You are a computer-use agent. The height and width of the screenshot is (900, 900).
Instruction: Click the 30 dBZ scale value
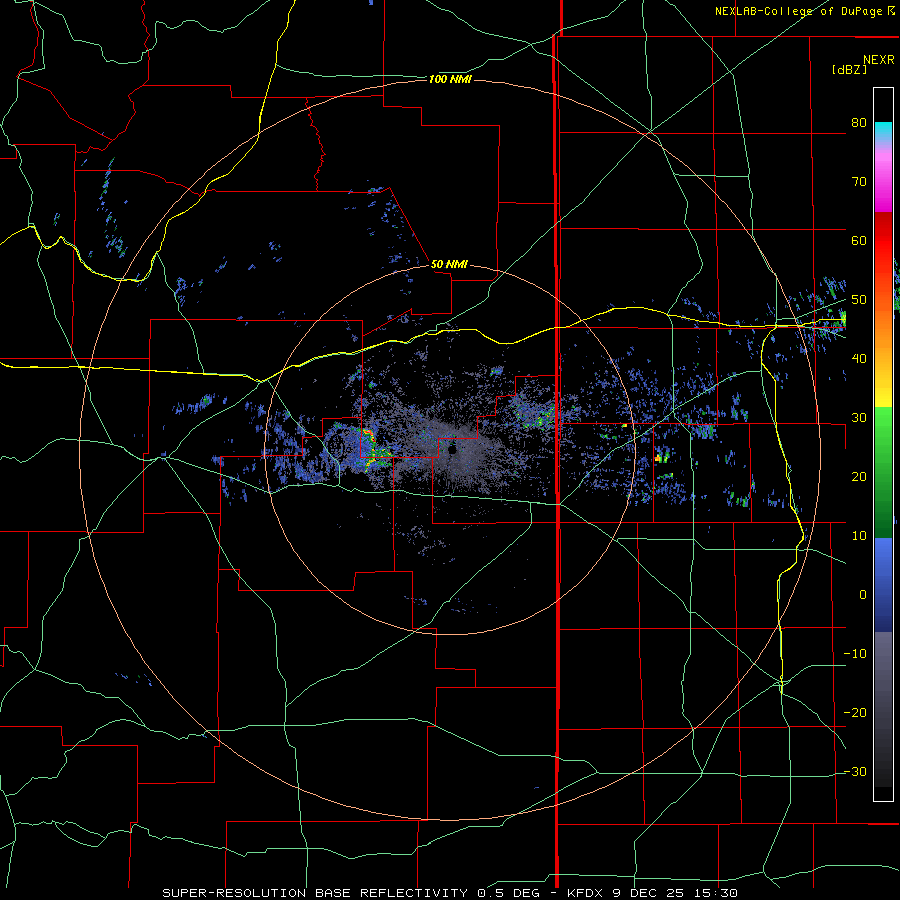coord(859,417)
